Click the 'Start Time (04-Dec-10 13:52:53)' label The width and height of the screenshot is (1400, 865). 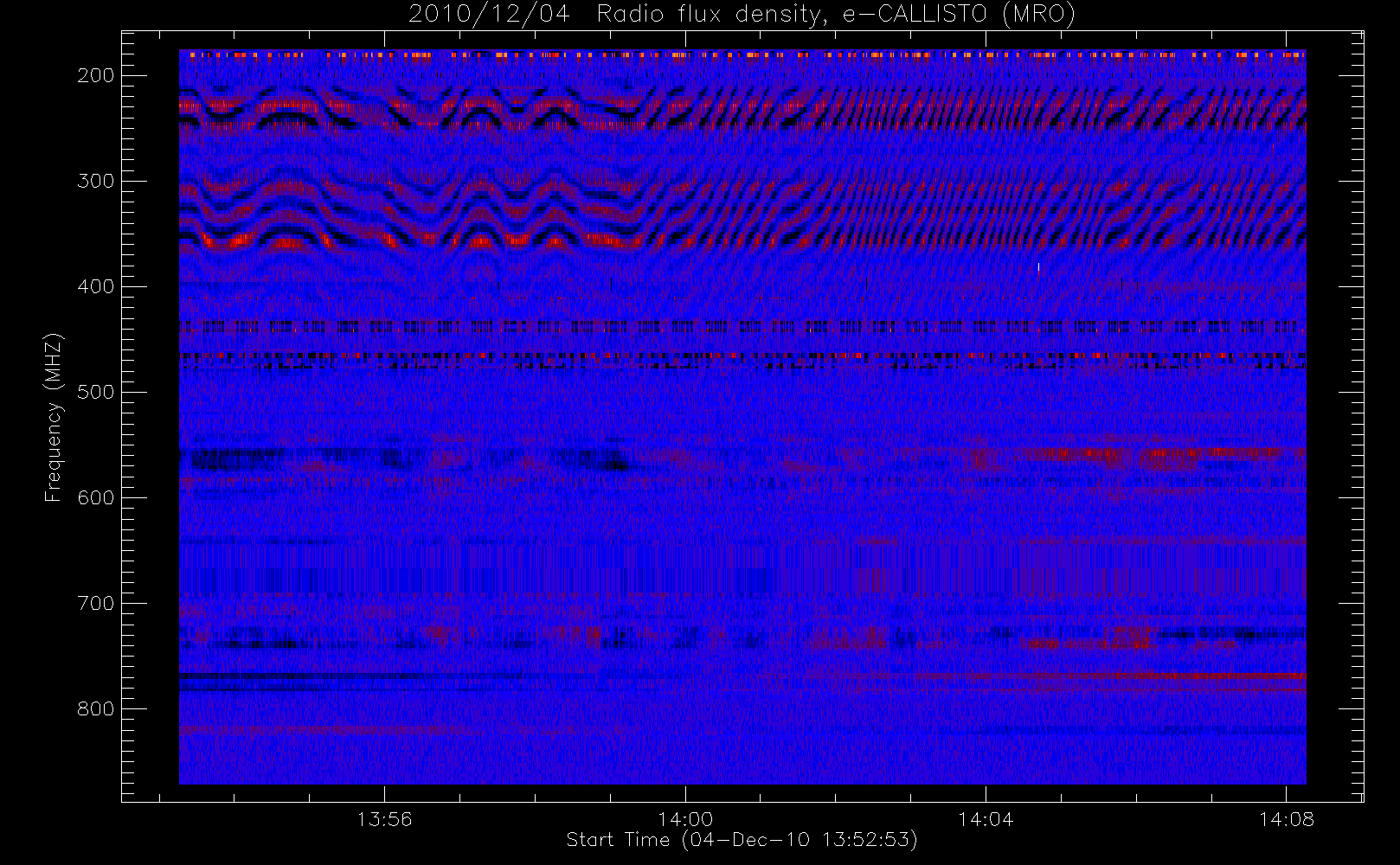(742, 840)
